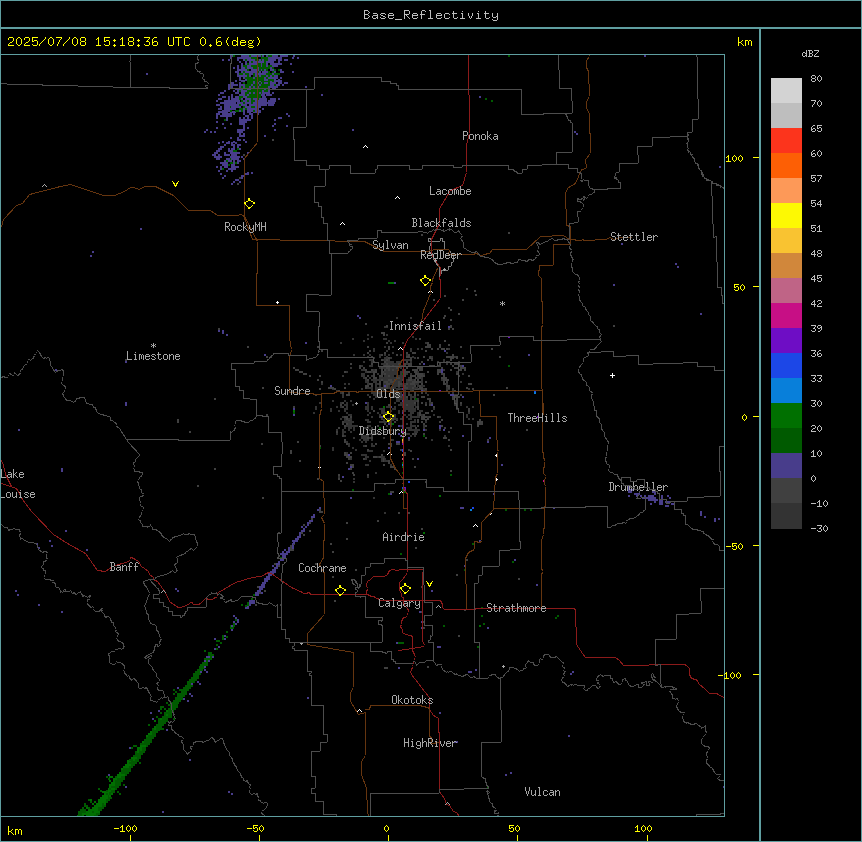Pick the bright yellow legend swatch
This screenshot has height=842, width=862.
(x=786, y=215)
